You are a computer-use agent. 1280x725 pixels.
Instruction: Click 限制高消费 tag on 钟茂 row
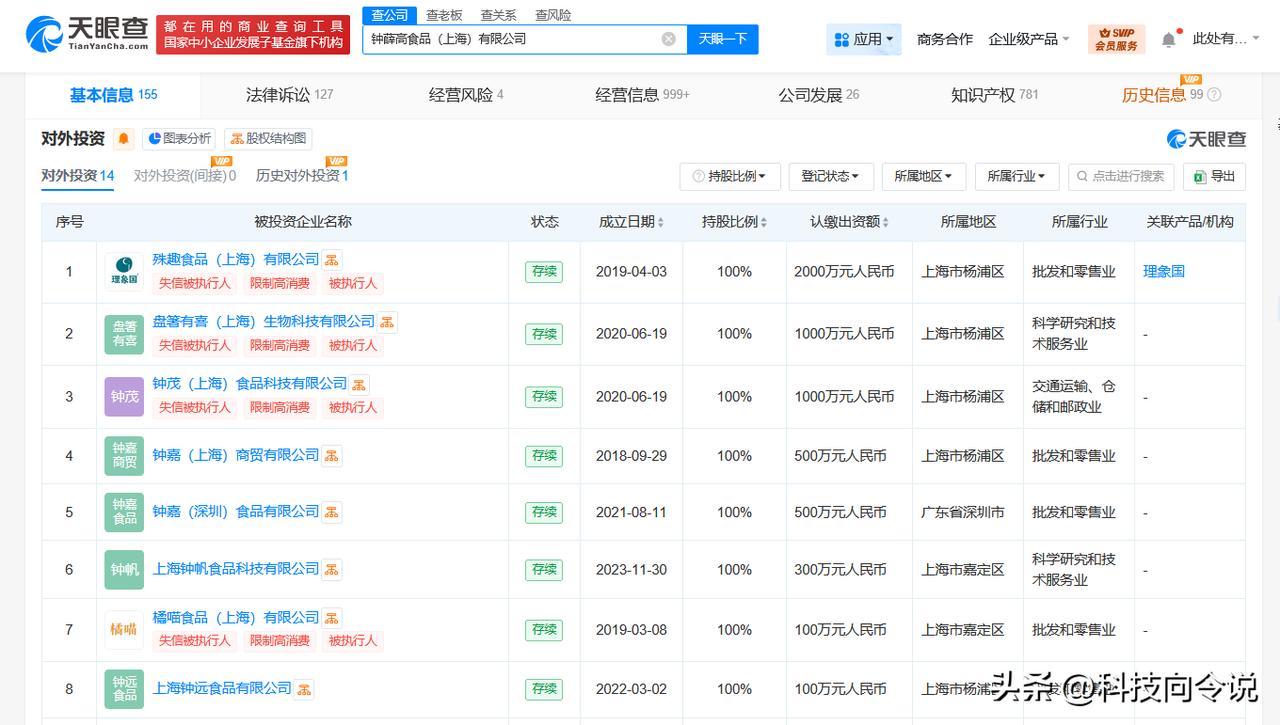coord(280,408)
